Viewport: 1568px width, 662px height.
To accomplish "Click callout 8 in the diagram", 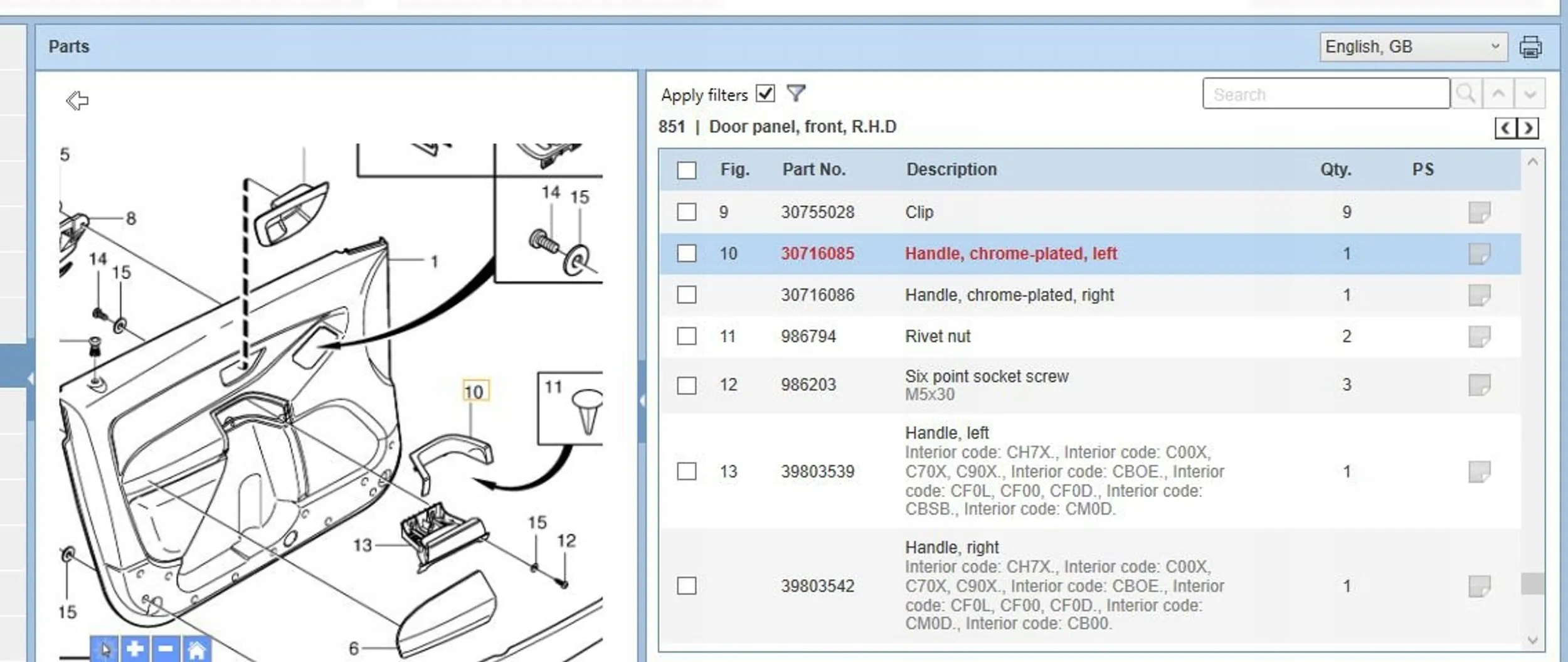I will tap(130, 218).
